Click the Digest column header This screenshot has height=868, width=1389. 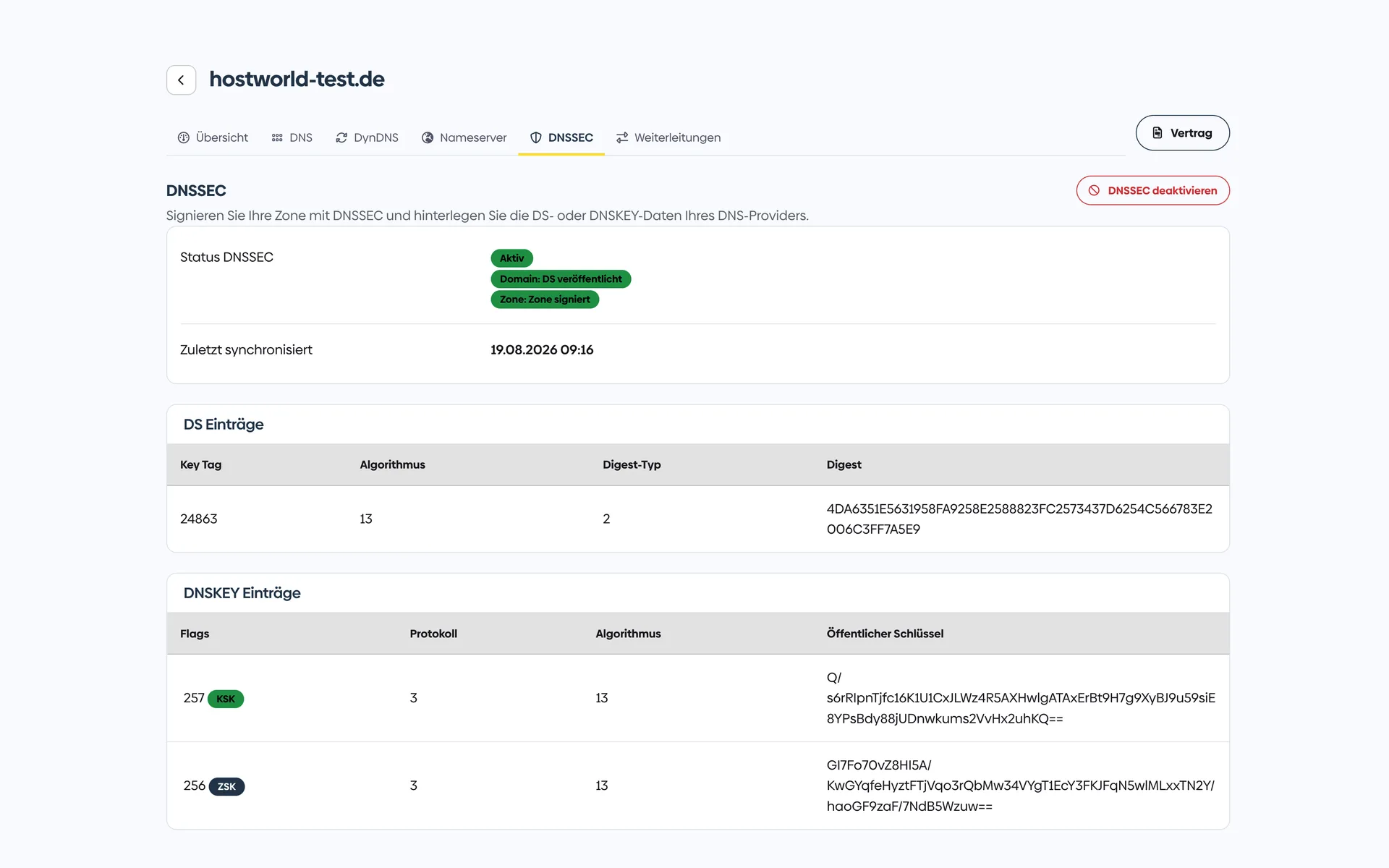(x=844, y=464)
